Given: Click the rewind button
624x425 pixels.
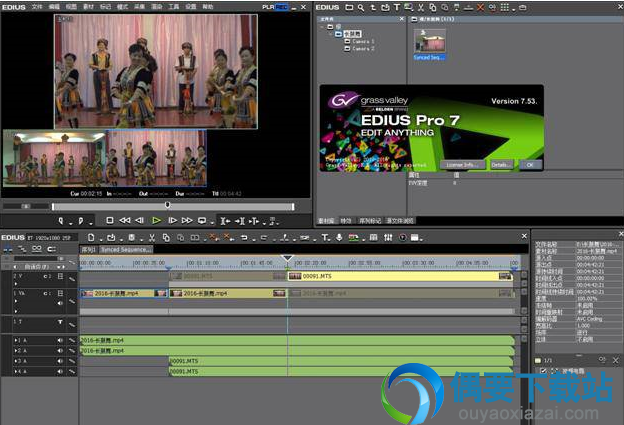Looking at the screenshot, I should tap(125, 220).
